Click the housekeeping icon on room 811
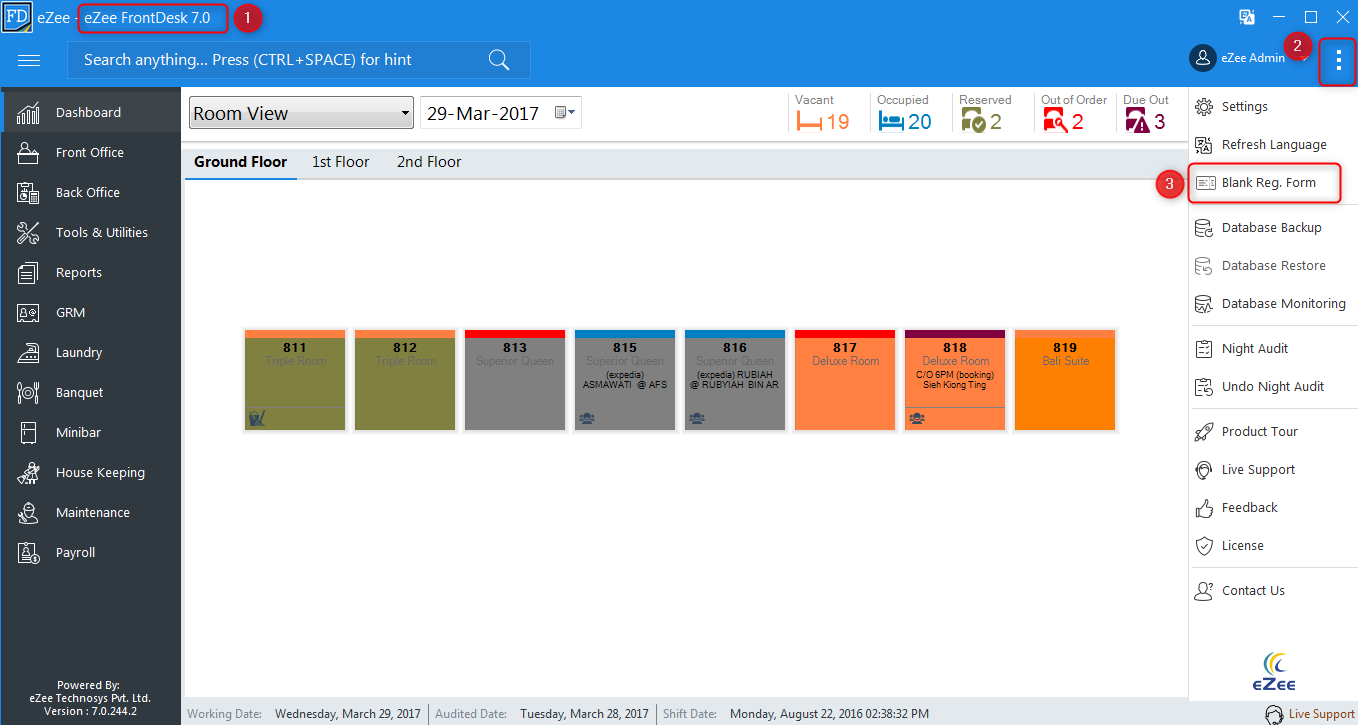The height and width of the screenshot is (725, 1358). point(257,418)
